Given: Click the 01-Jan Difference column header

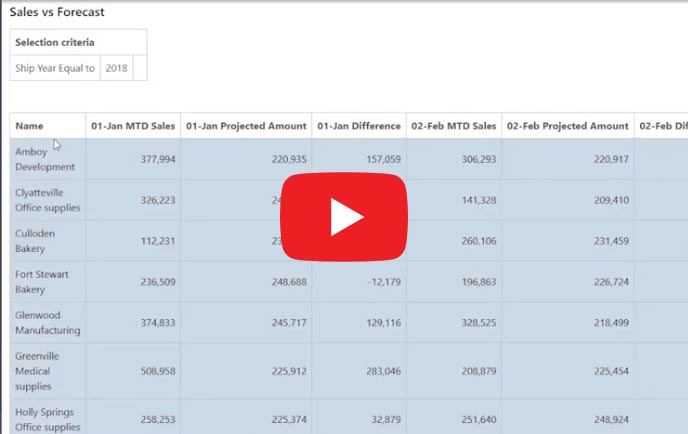Looking at the screenshot, I should pos(358,126).
